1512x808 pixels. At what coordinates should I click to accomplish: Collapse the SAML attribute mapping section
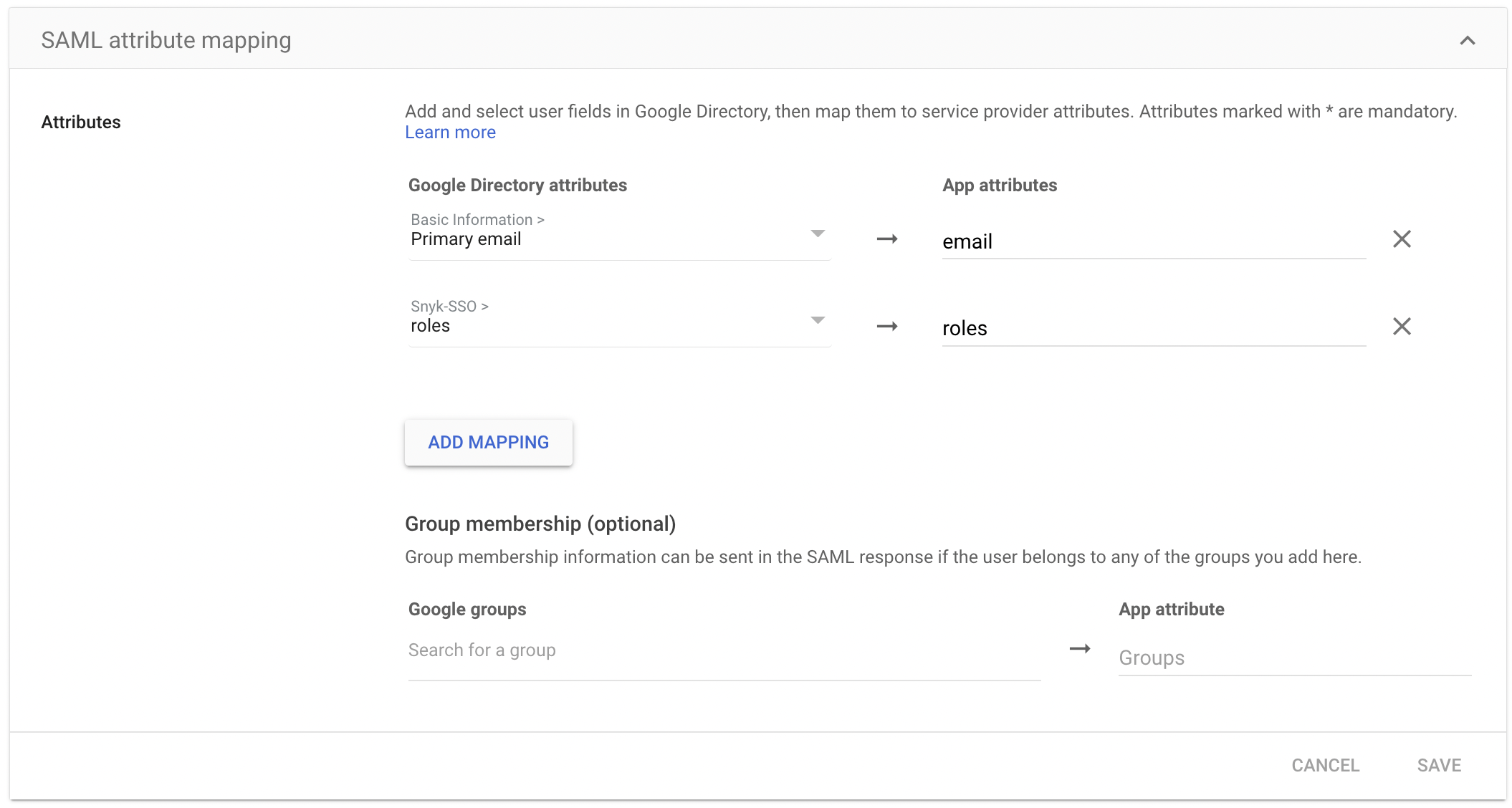point(1467,40)
